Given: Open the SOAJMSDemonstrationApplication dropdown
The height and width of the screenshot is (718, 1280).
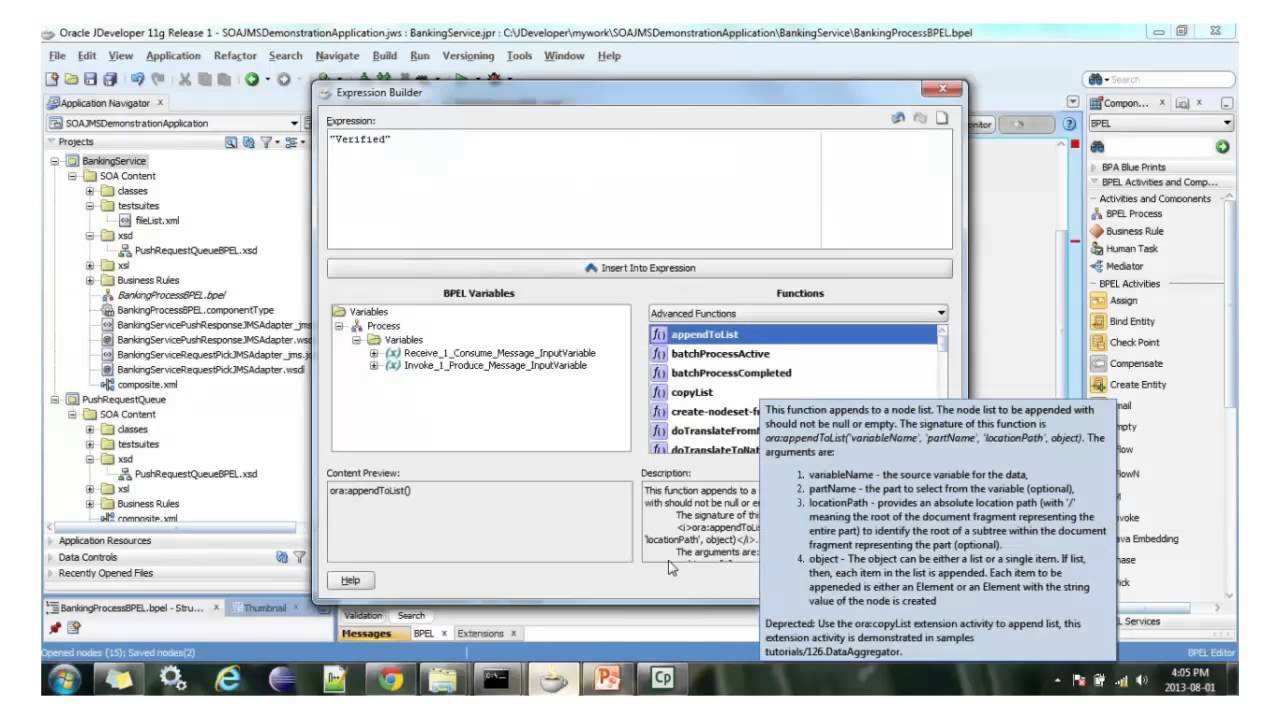Looking at the screenshot, I should click(175, 123).
